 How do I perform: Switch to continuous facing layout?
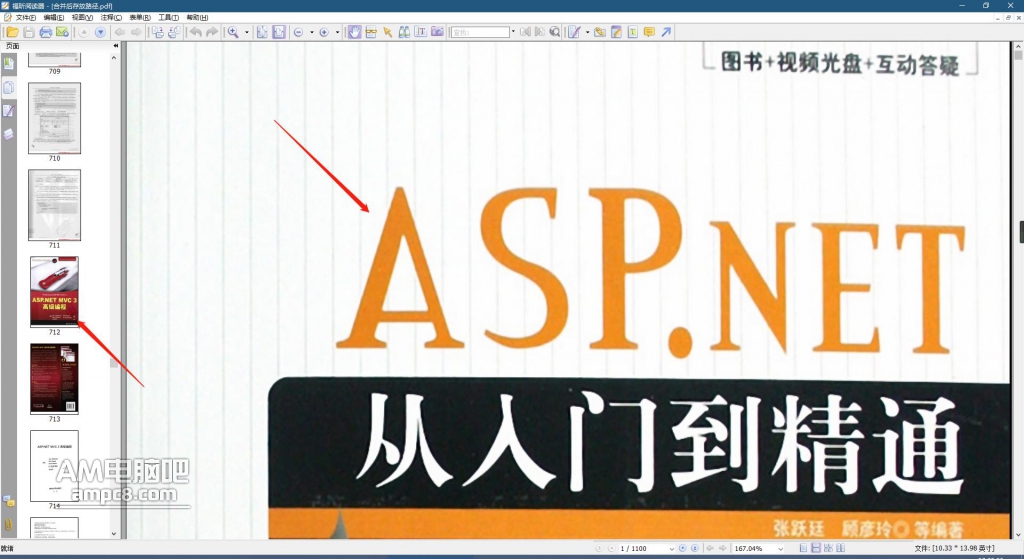click(828, 549)
